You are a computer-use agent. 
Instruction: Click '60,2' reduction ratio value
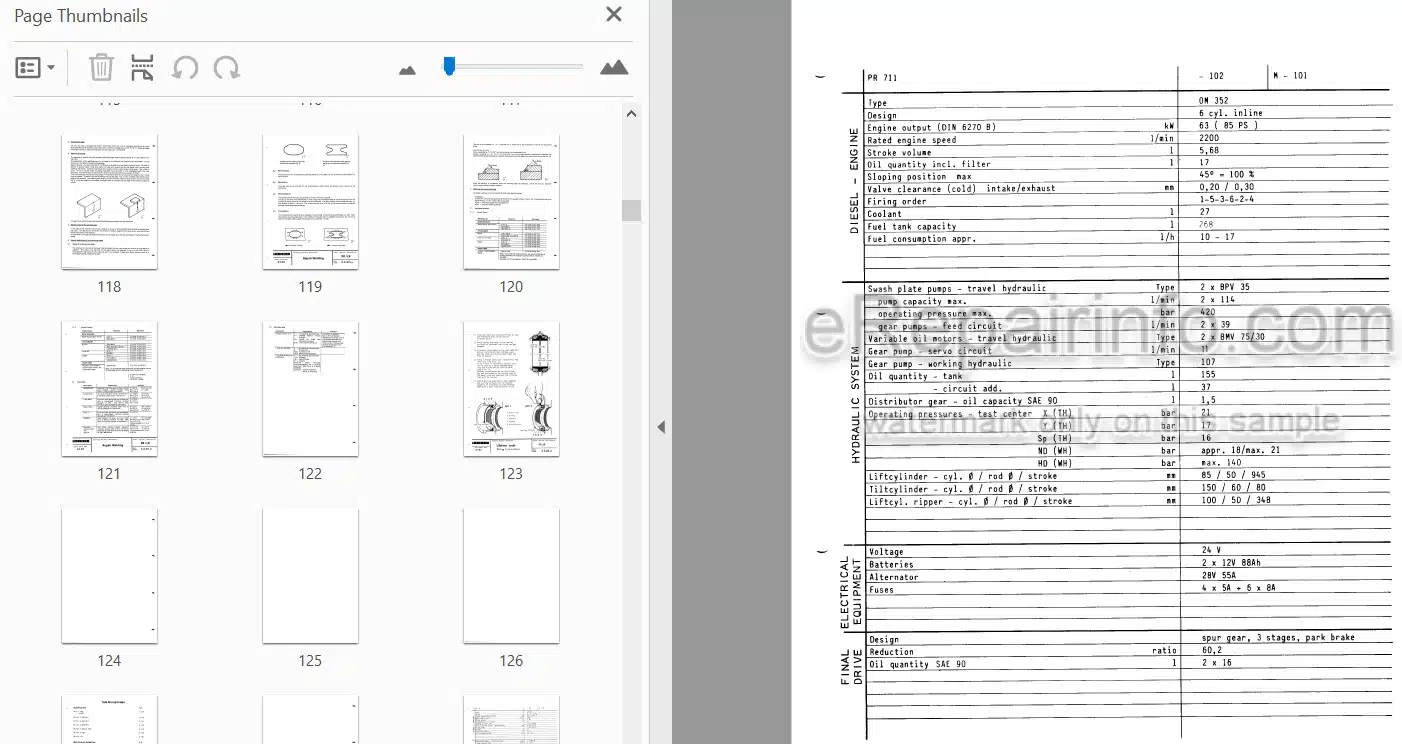point(1212,651)
